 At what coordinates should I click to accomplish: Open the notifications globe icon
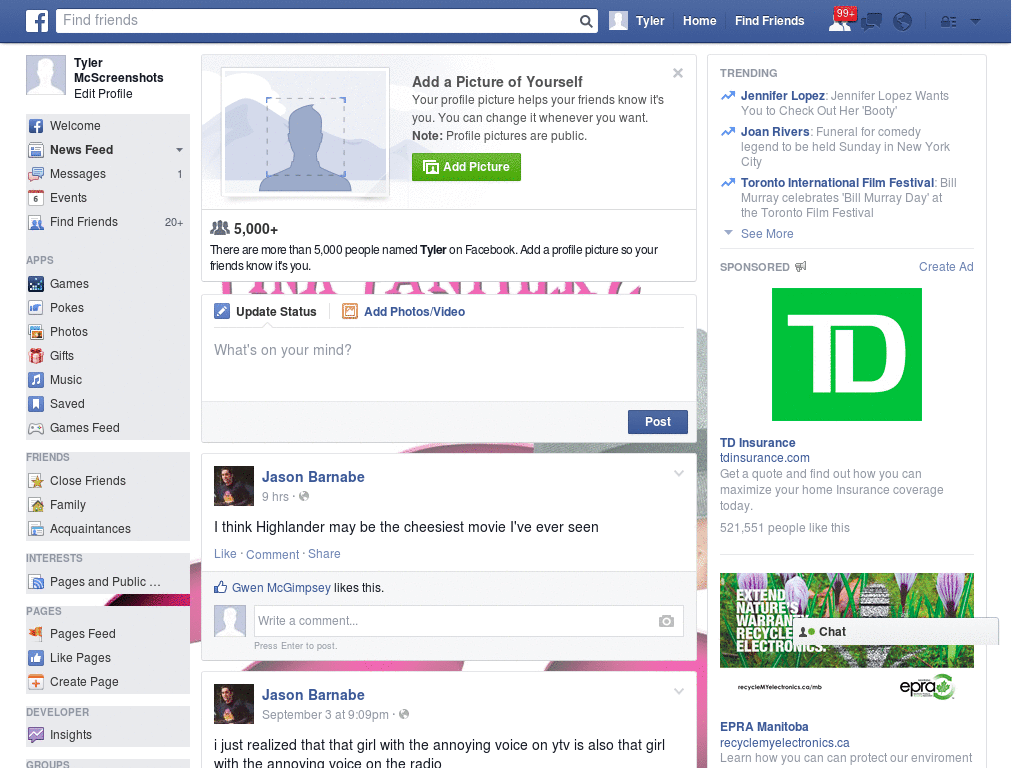(x=903, y=22)
